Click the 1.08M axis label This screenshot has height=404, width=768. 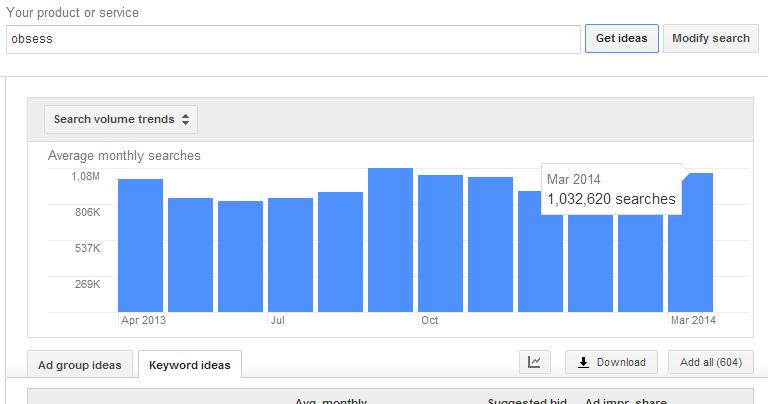[85, 176]
